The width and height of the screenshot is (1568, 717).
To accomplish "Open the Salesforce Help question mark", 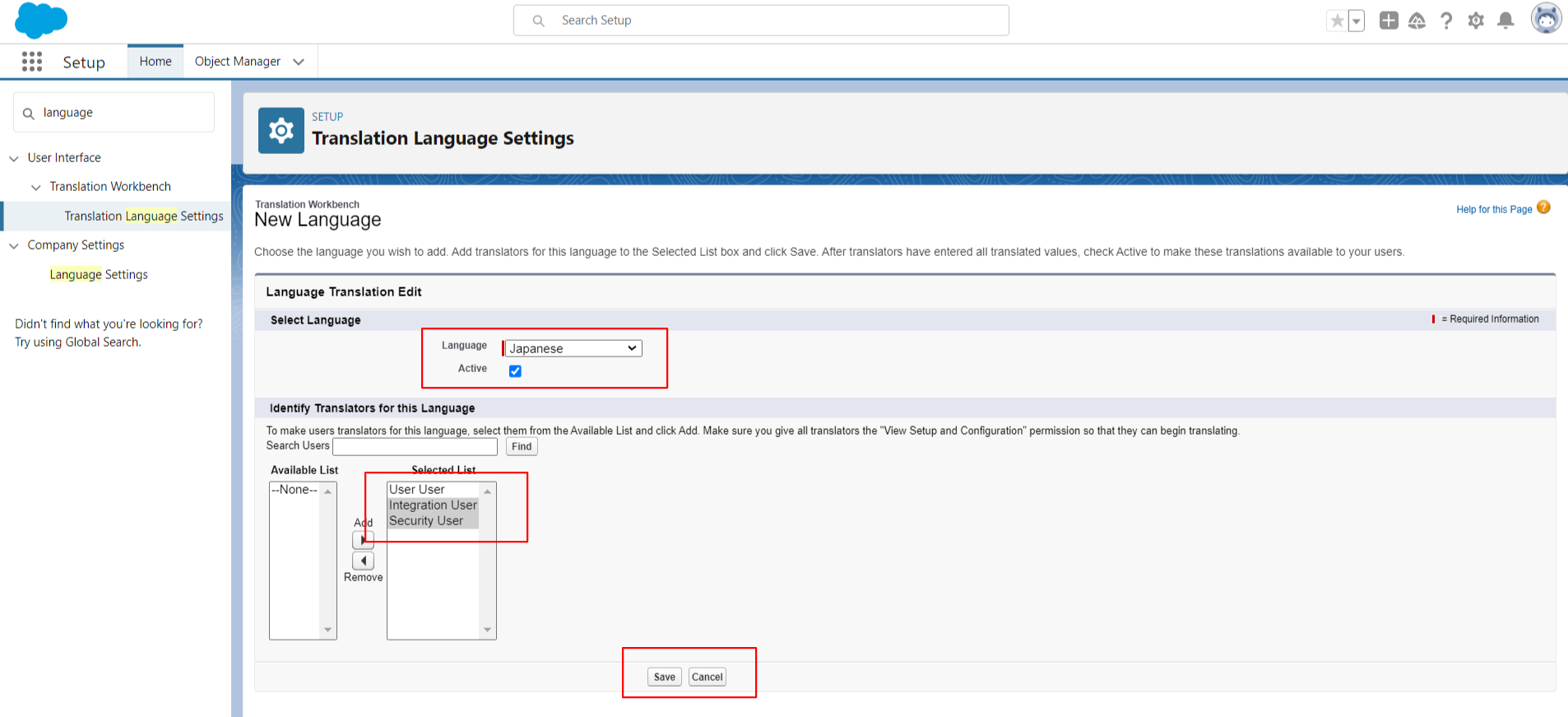I will pyautogui.click(x=1446, y=21).
